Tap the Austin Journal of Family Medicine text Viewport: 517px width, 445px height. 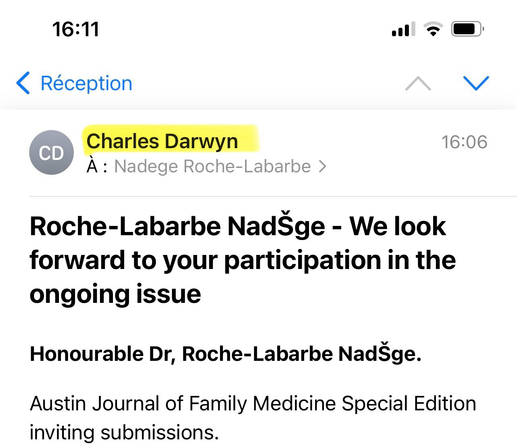(253, 404)
